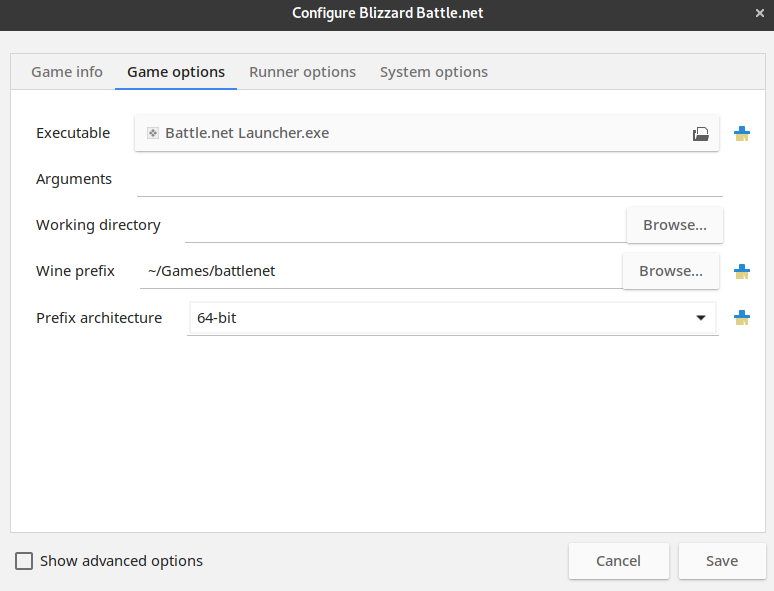Focus the Arguments input field

point(430,179)
